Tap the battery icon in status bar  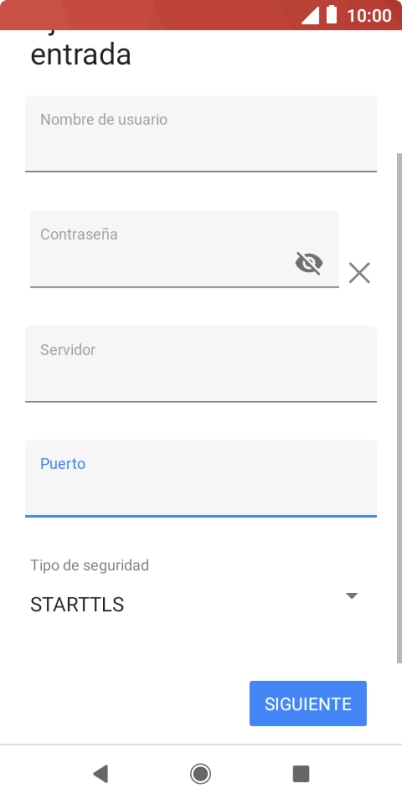[332, 15]
